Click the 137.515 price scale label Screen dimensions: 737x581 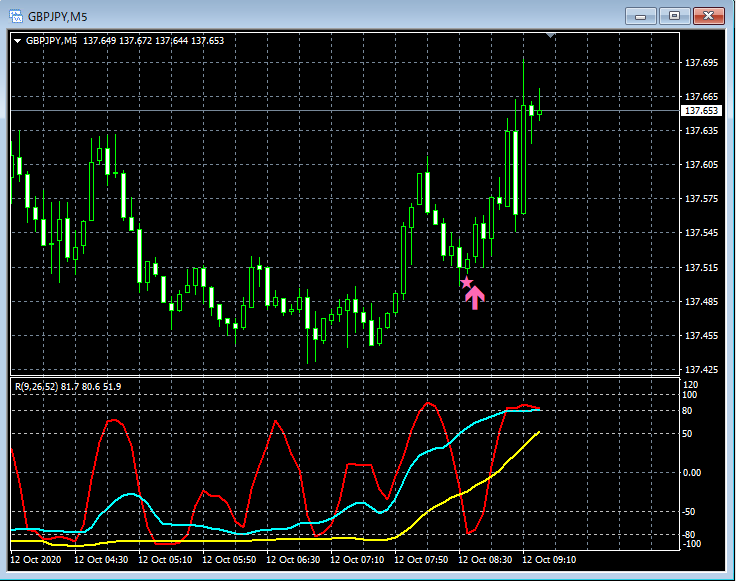pyautogui.click(x=701, y=267)
